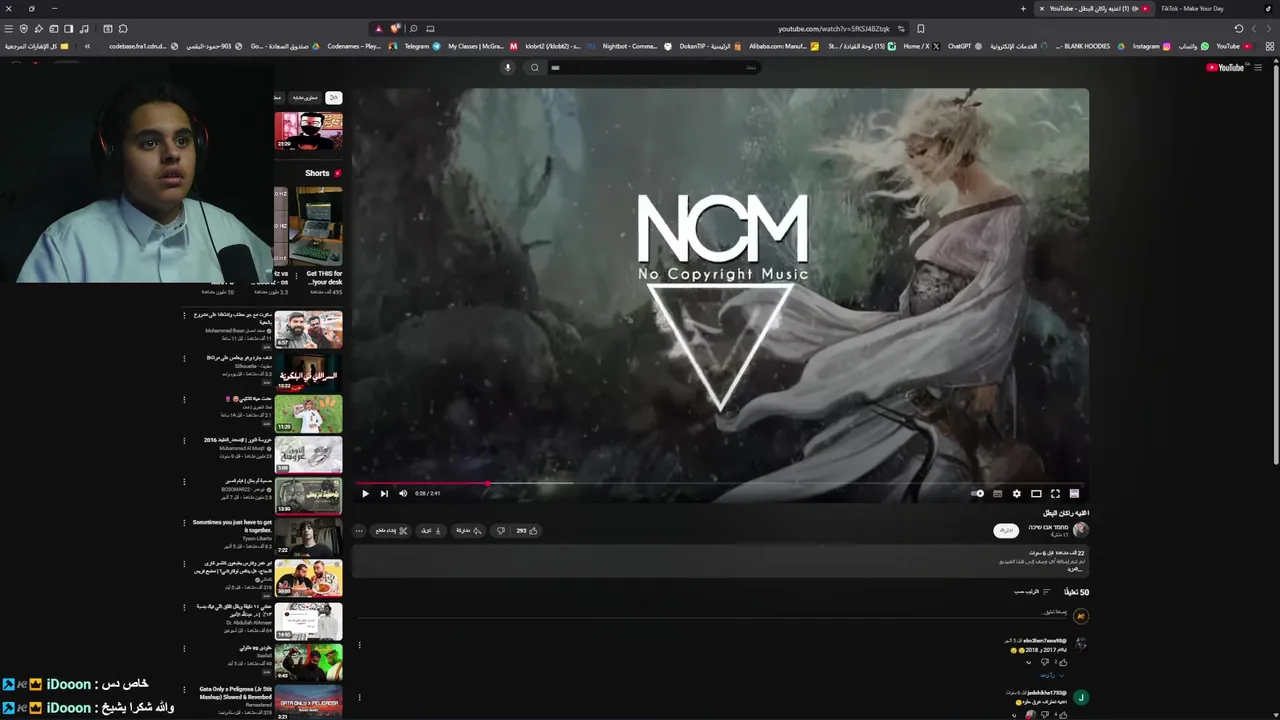The image size is (1280, 720).
Task: Click the cast icon at player's right end
Action: (1074, 493)
